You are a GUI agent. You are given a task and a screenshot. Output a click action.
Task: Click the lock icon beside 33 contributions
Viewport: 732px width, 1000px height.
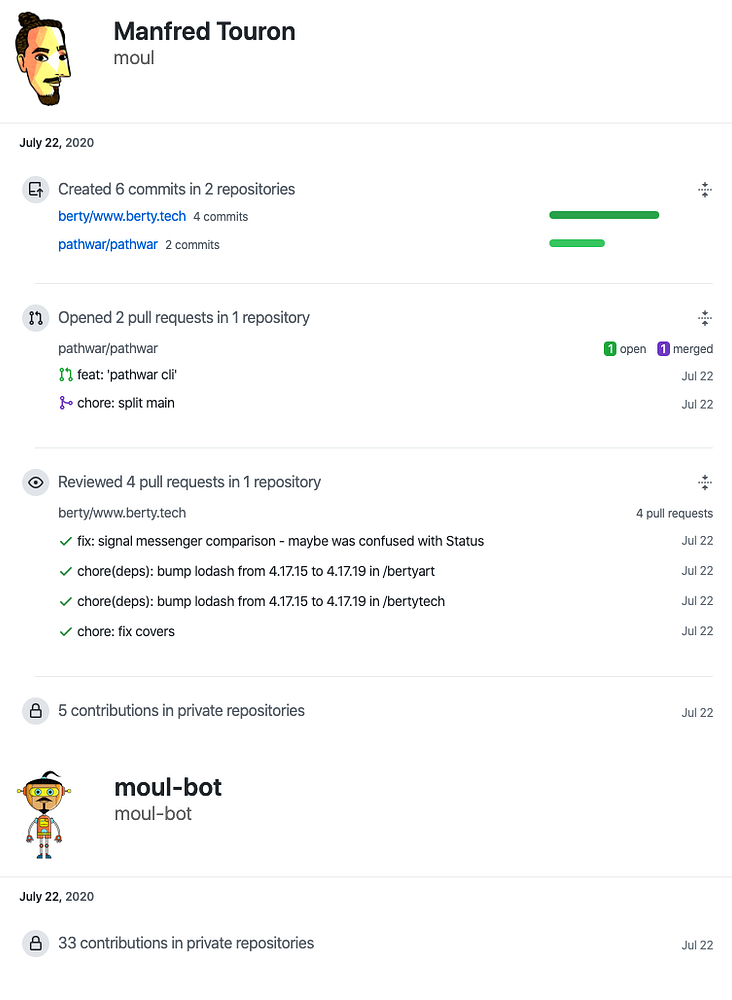[36, 943]
